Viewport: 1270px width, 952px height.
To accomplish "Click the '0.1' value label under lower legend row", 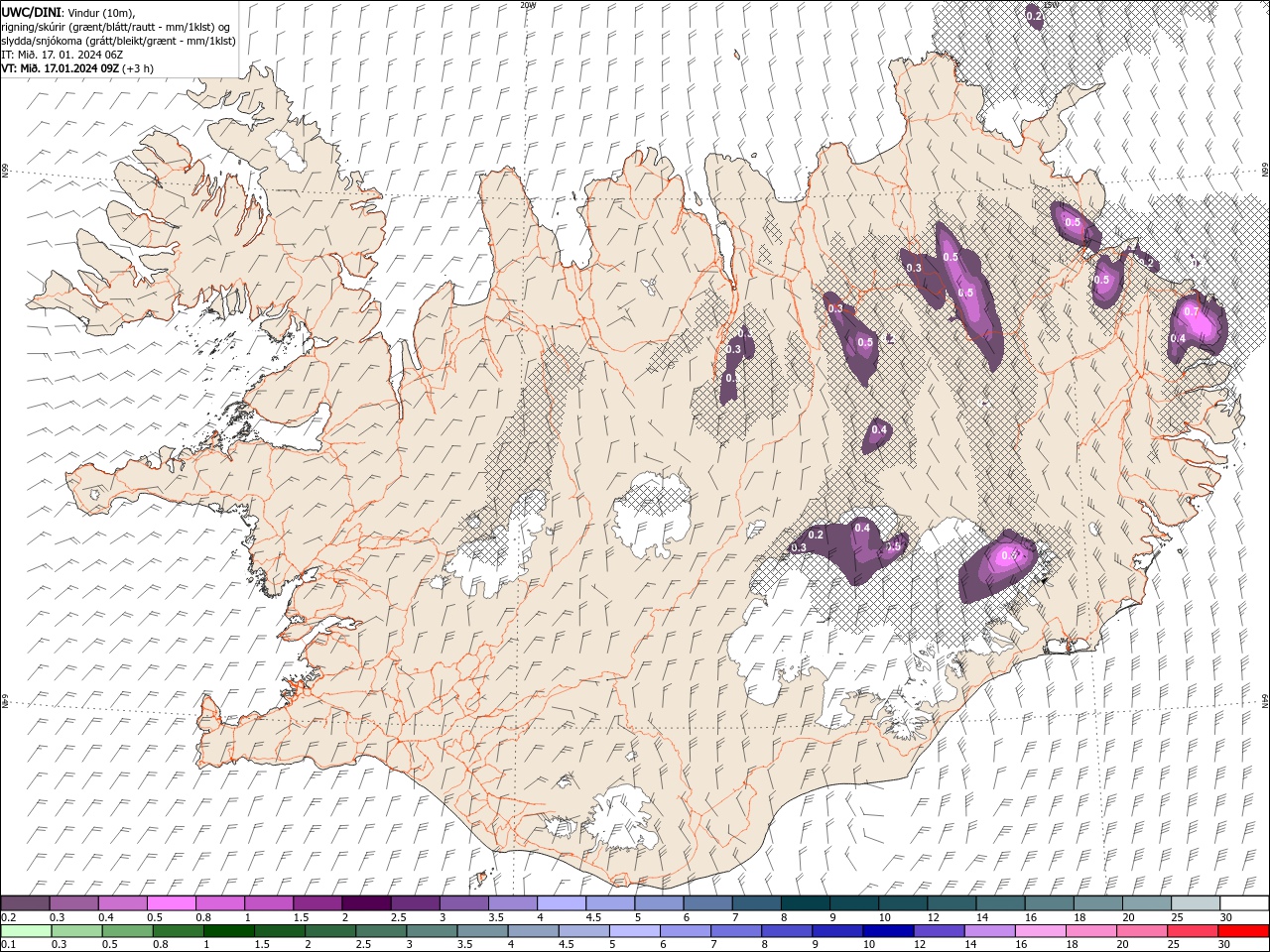I will pos(8,945).
